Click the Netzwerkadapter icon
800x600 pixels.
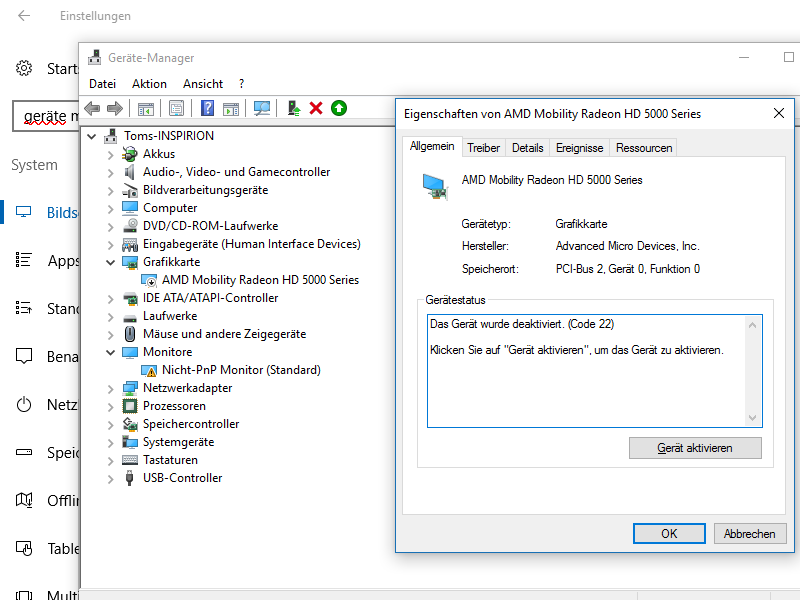click(x=130, y=388)
